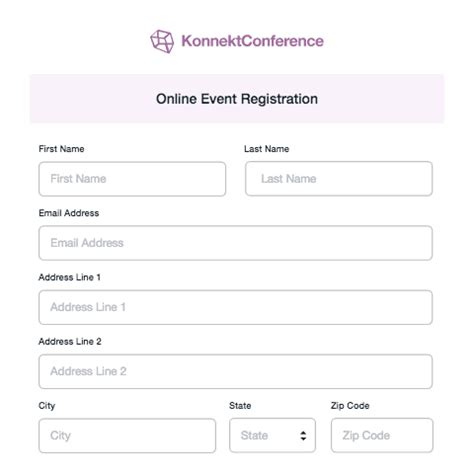The height and width of the screenshot is (474, 474).
Task: Click the State selector up-down arrows
Action: pos(303,436)
